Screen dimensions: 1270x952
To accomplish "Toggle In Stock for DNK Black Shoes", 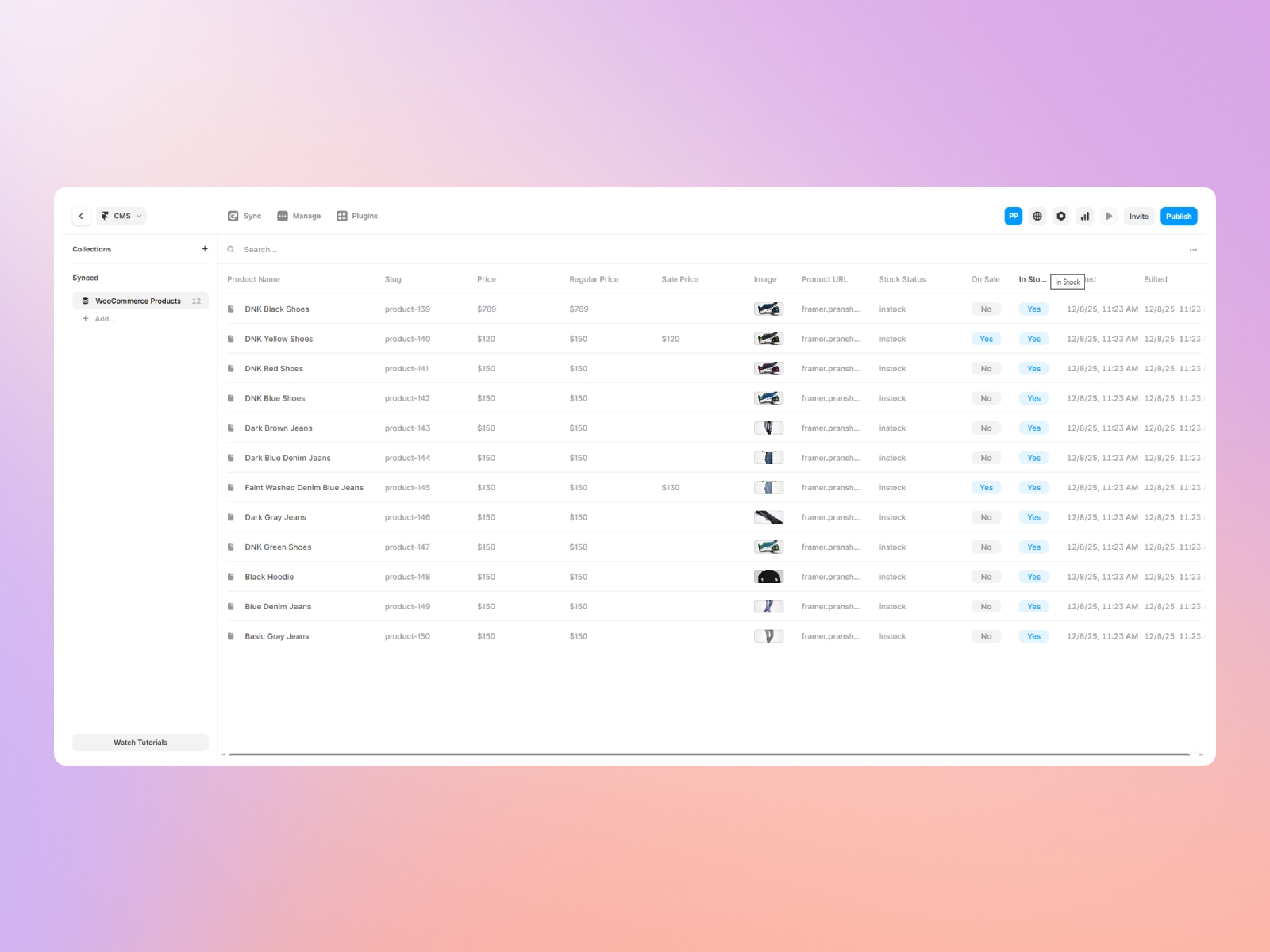I will point(1033,309).
